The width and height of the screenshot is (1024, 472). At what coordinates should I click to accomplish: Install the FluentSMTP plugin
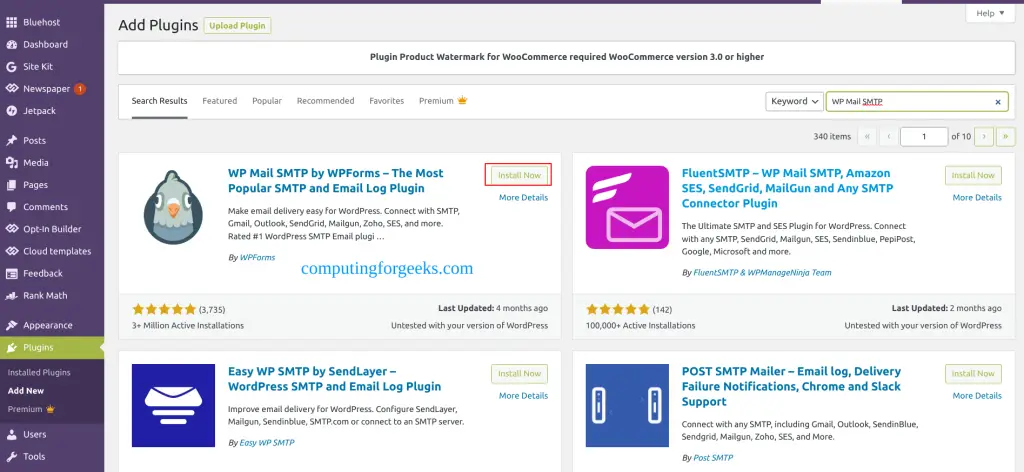973,175
